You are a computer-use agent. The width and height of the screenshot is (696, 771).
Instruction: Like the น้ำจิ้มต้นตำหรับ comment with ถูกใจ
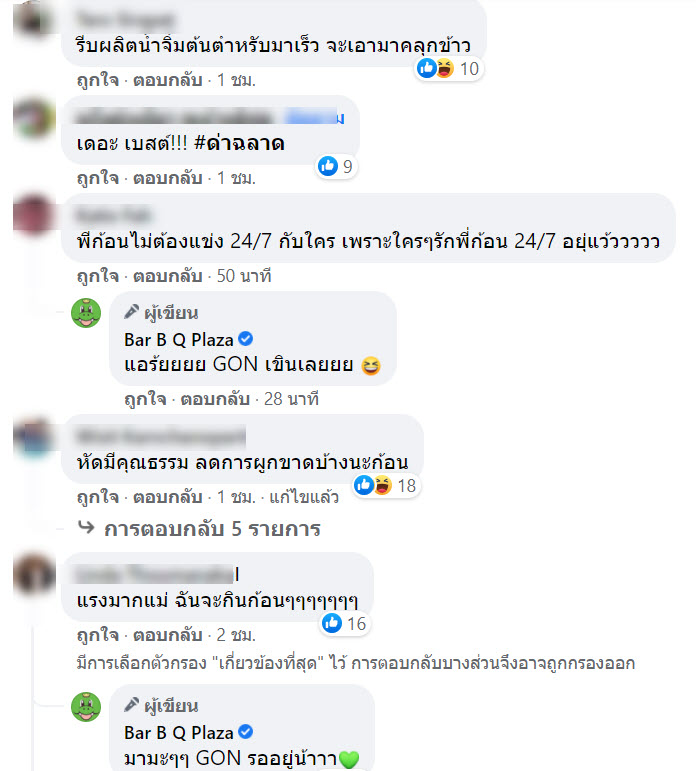click(98, 80)
